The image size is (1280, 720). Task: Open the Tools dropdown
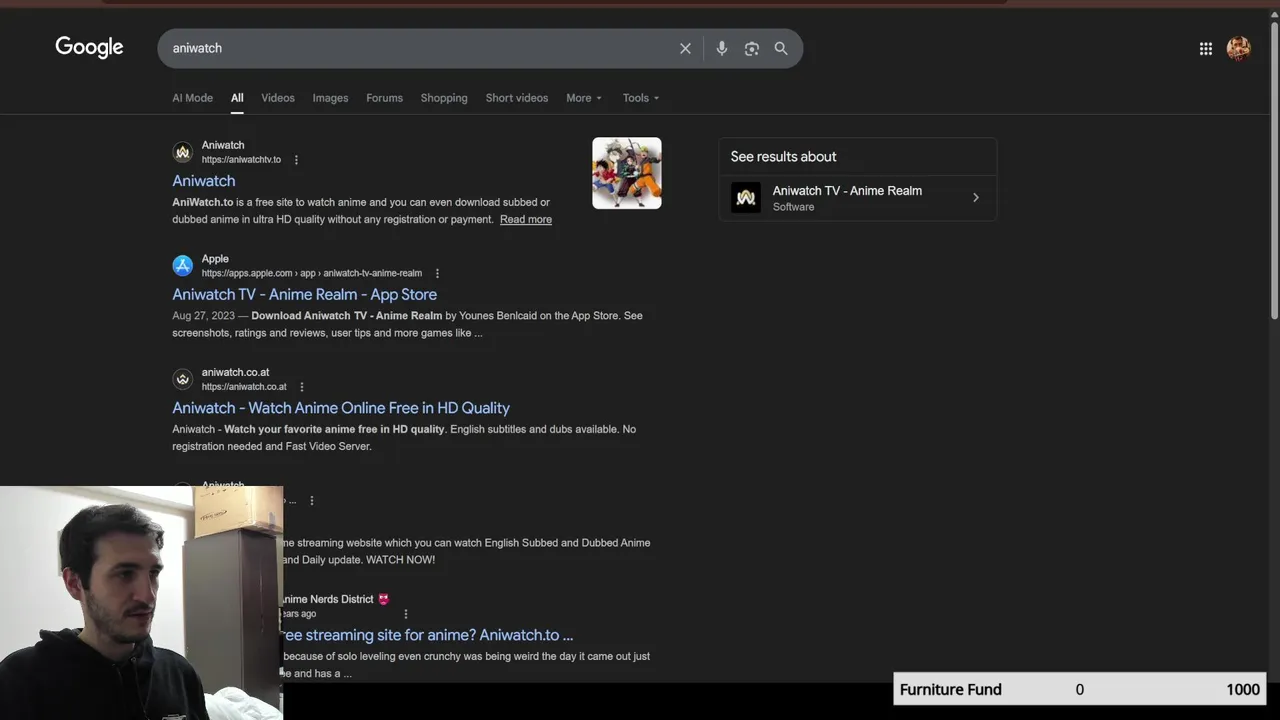coord(641,98)
